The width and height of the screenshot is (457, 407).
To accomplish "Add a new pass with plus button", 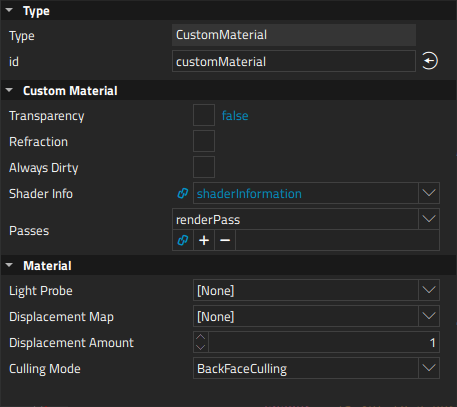I will pyautogui.click(x=204, y=240).
